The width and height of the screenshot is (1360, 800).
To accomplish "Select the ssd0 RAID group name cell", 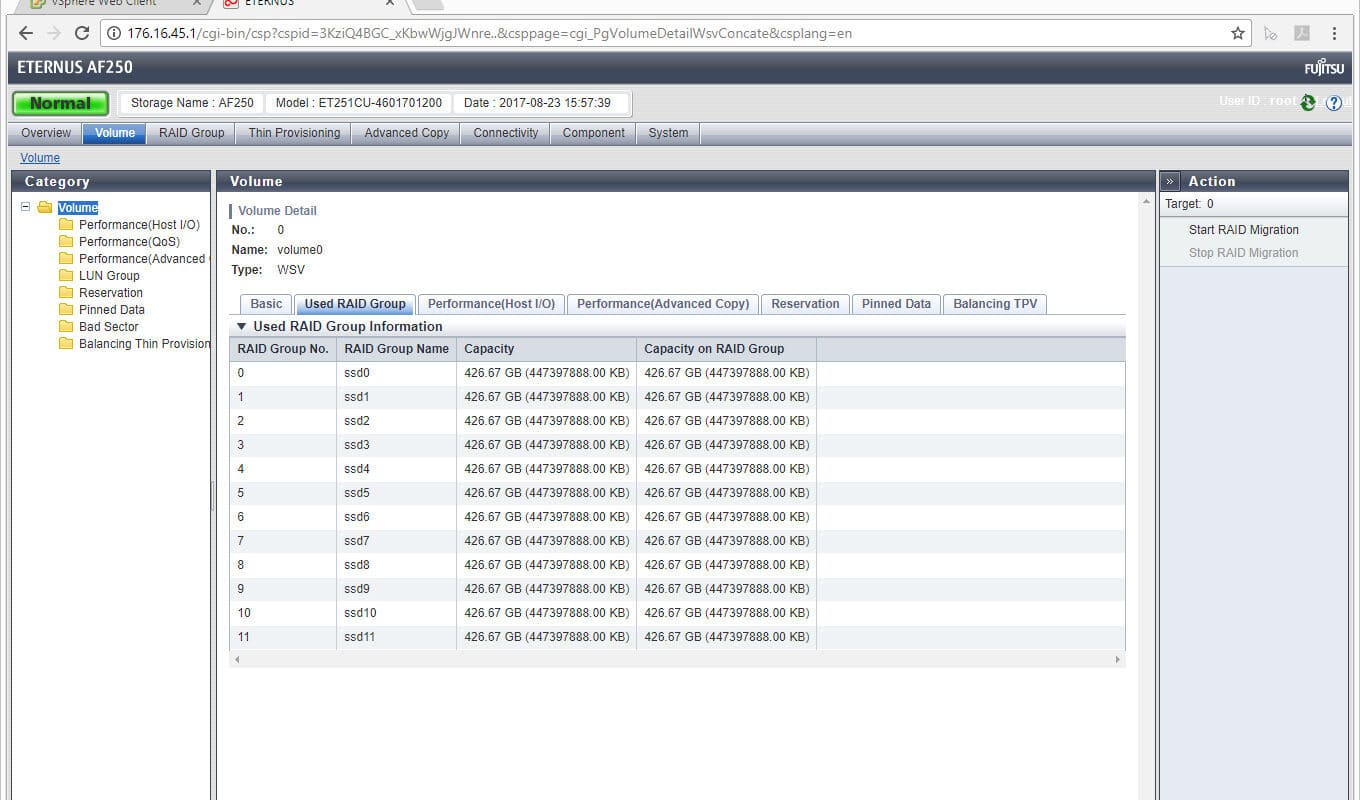I will 396,373.
